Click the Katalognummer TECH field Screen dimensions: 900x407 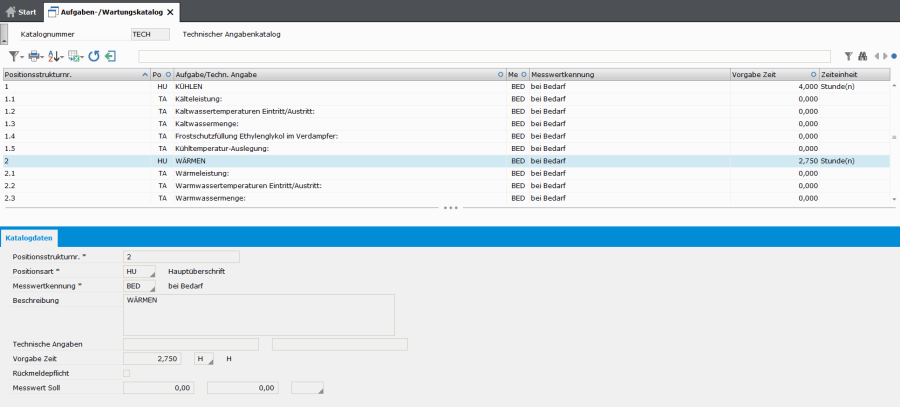[x=150, y=34]
